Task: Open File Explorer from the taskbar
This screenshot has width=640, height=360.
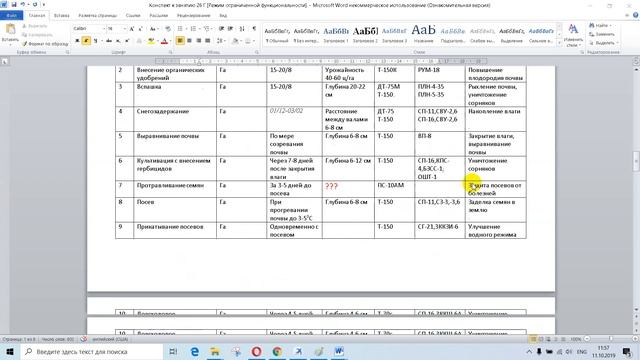Action: point(215,351)
